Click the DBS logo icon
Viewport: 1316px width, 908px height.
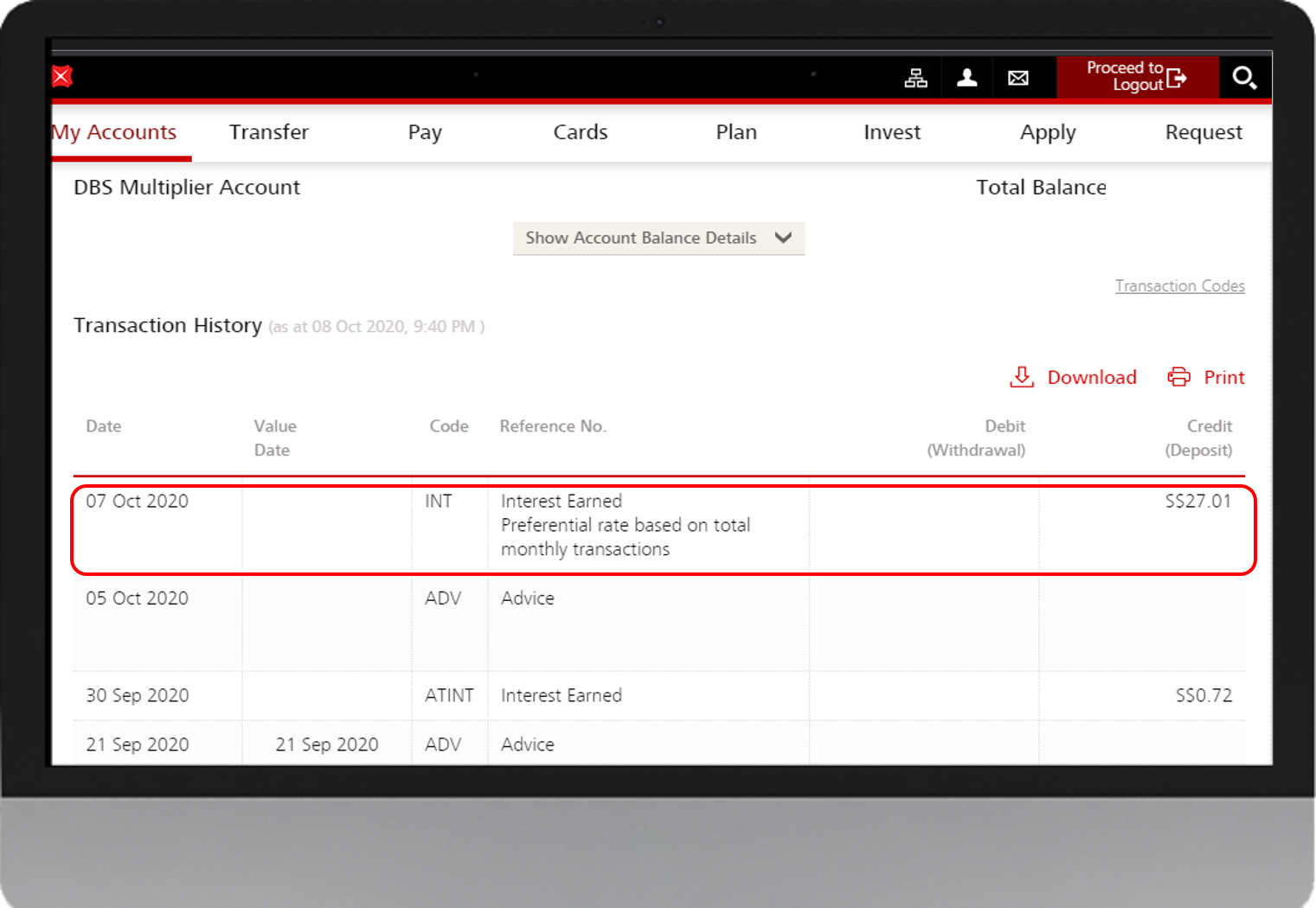61,77
